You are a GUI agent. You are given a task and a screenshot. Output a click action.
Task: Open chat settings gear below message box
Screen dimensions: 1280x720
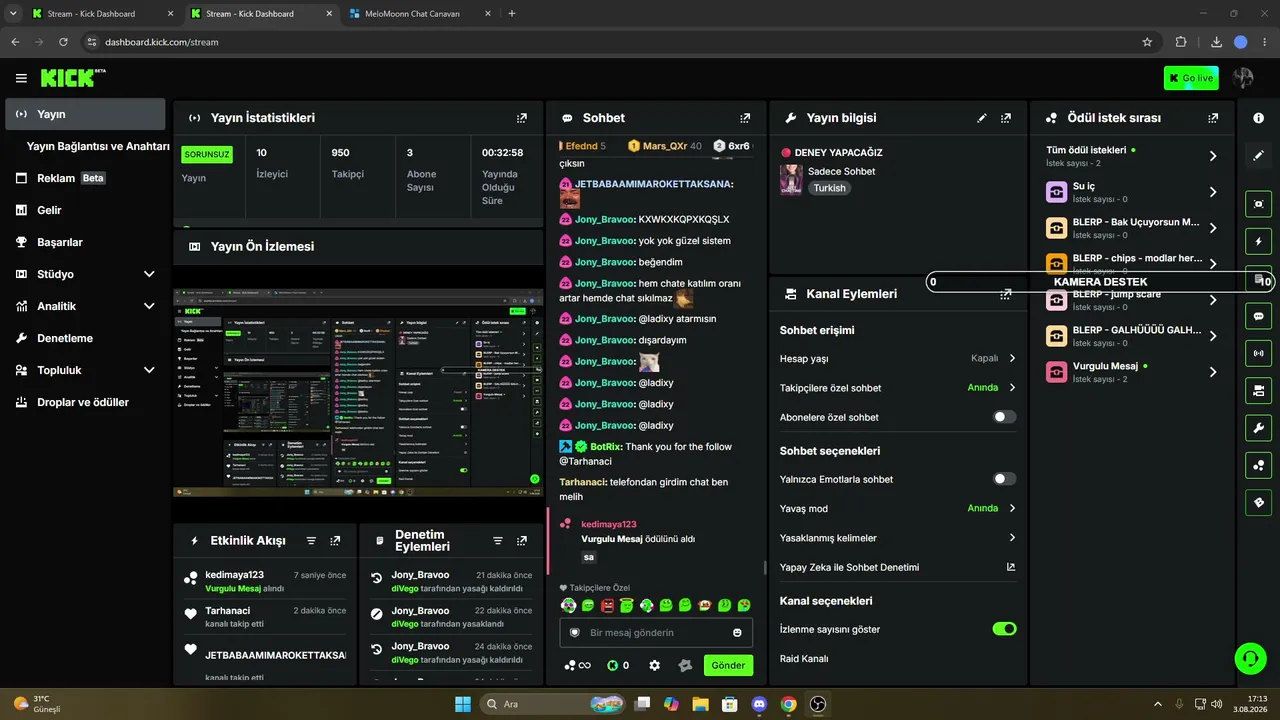tap(655, 665)
